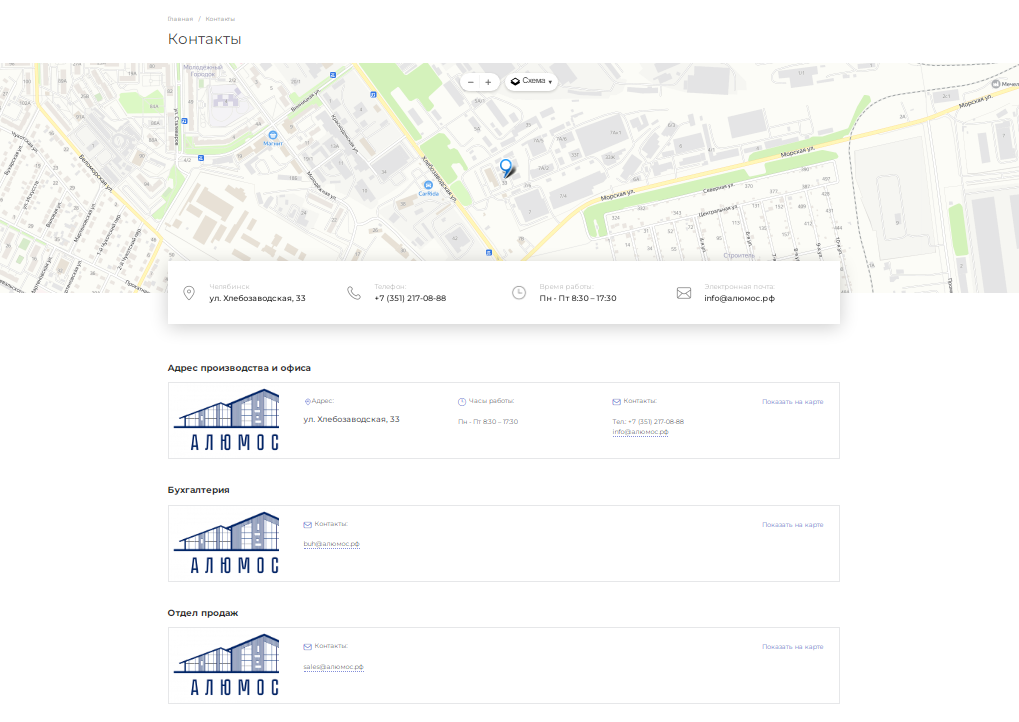Image resolution: width=1019 pixels, height=722 pixels.
Task: Zoom in the map with plus button
Action: click(488, 82)
